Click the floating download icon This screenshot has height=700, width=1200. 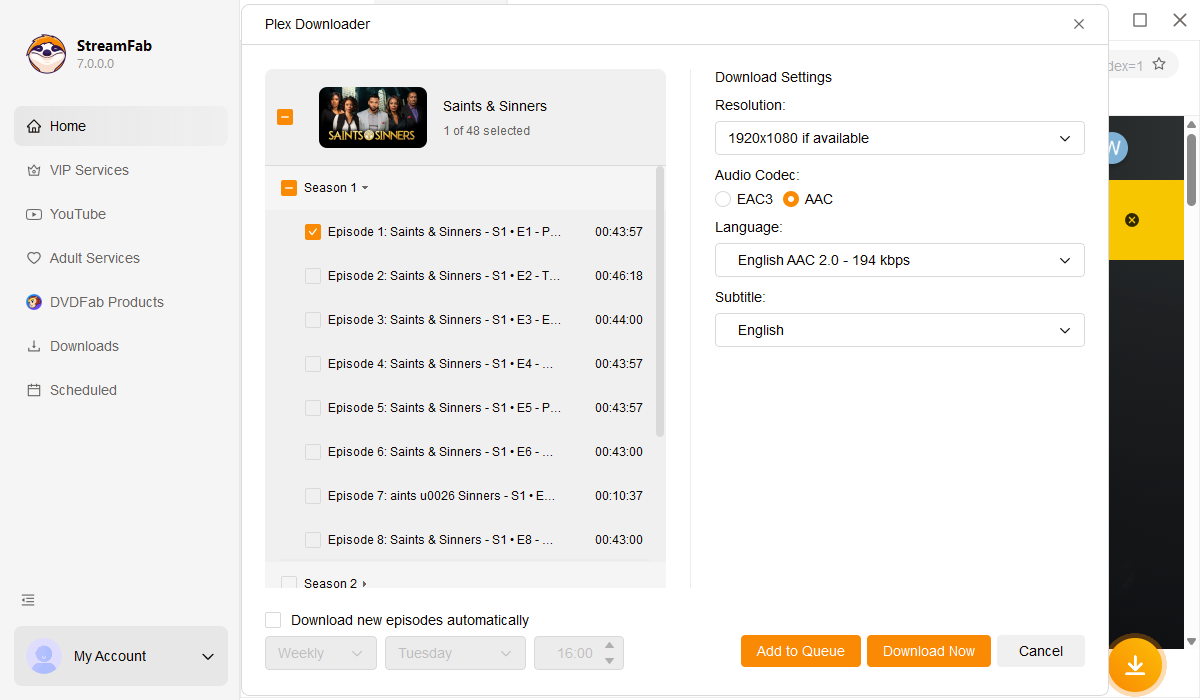tap(1138, 665)
